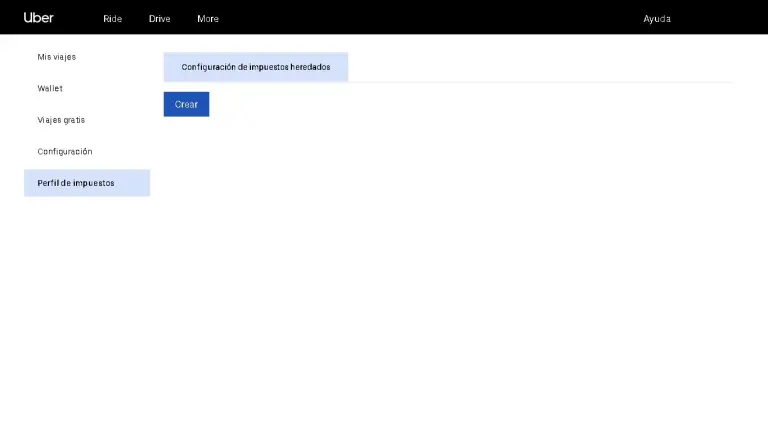Open Wallet from the sidebar
Viewport: 768px width, 432px height.
(x=50, y=89)
